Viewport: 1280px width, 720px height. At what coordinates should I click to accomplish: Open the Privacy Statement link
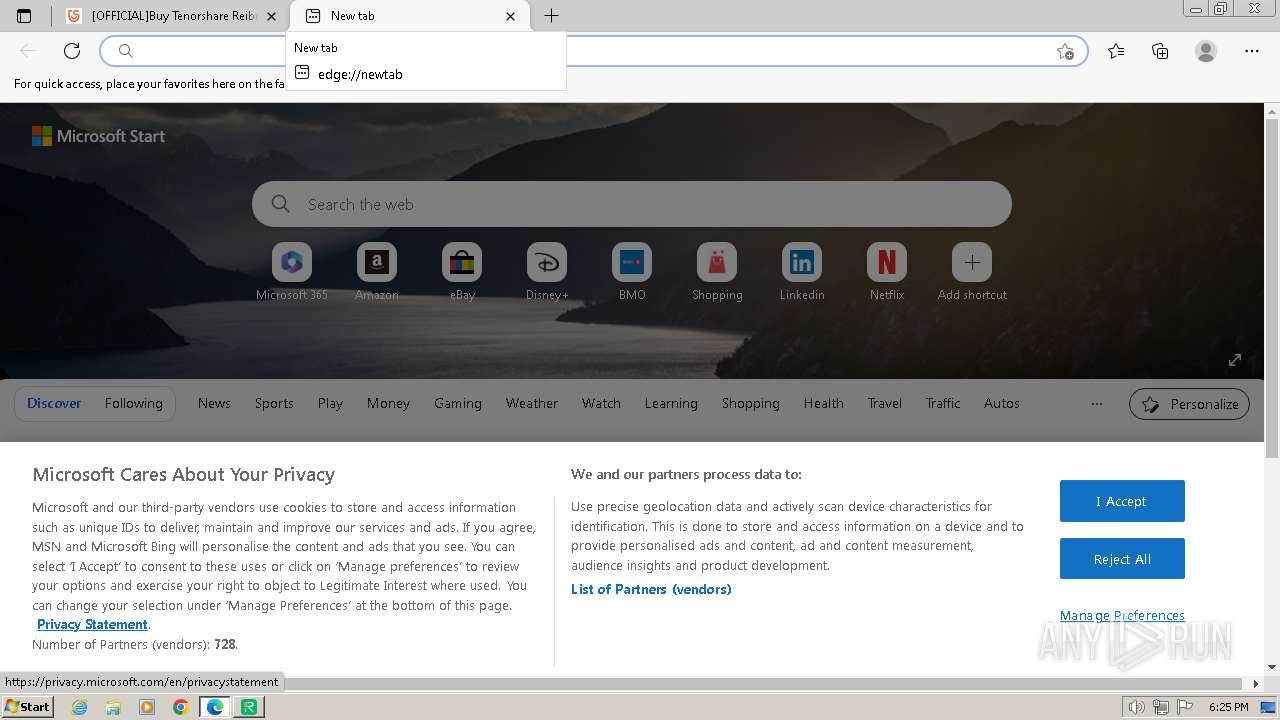click(92, 624)
